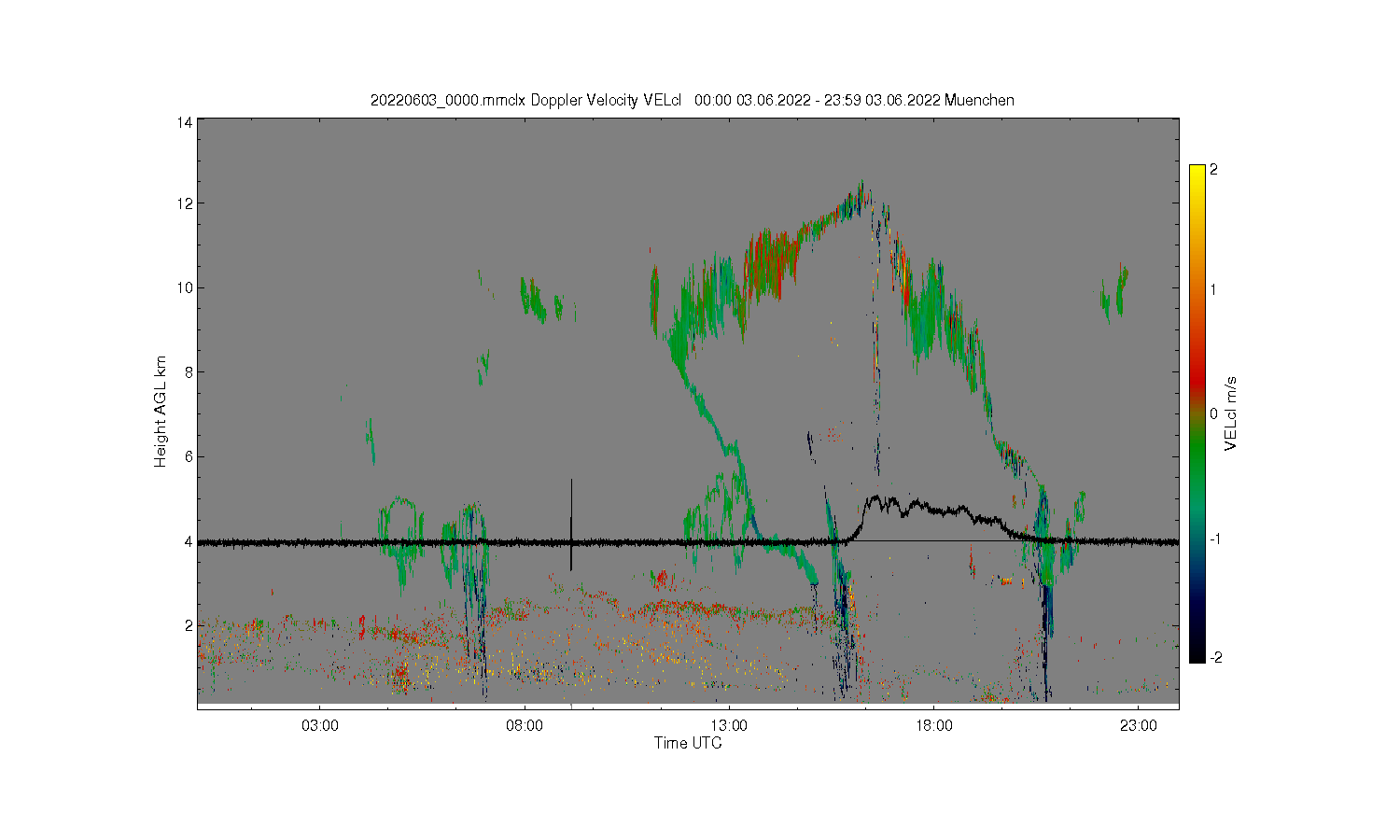Click the colorbar tick label 0
Viewport: 1400px width, 840px height.
click(1213, 413)
